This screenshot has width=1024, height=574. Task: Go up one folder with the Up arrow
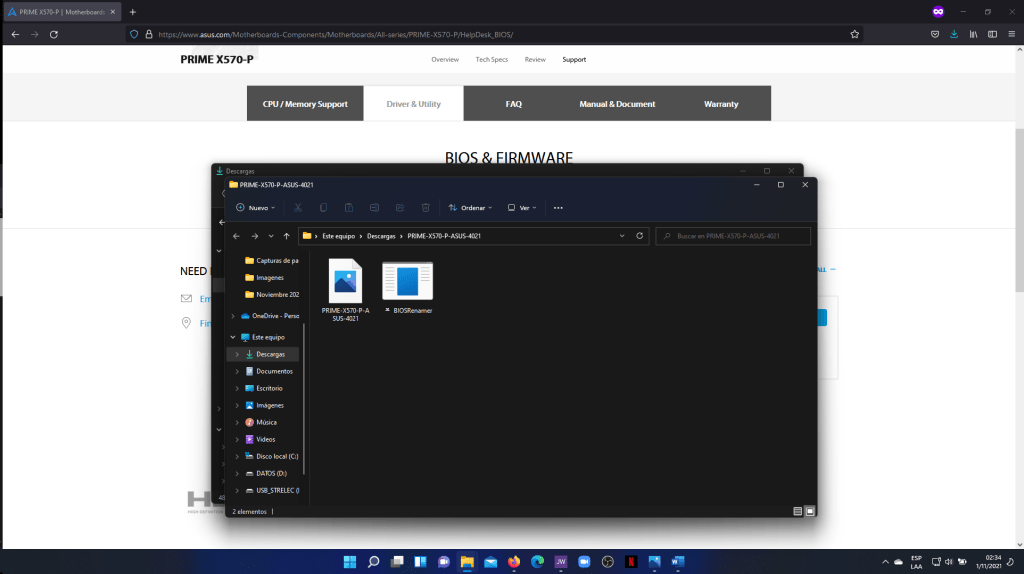point(287,236)
